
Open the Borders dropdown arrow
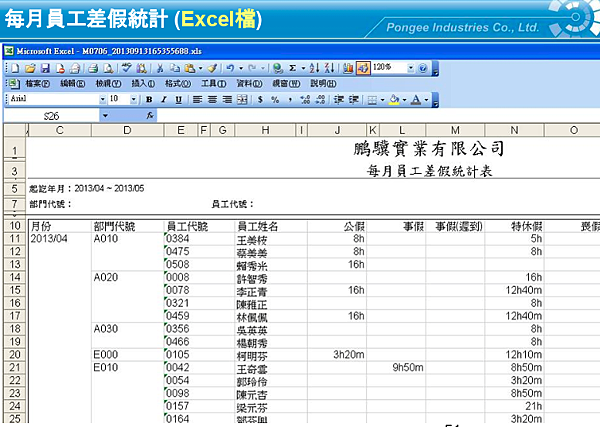(x=382, y=100)
